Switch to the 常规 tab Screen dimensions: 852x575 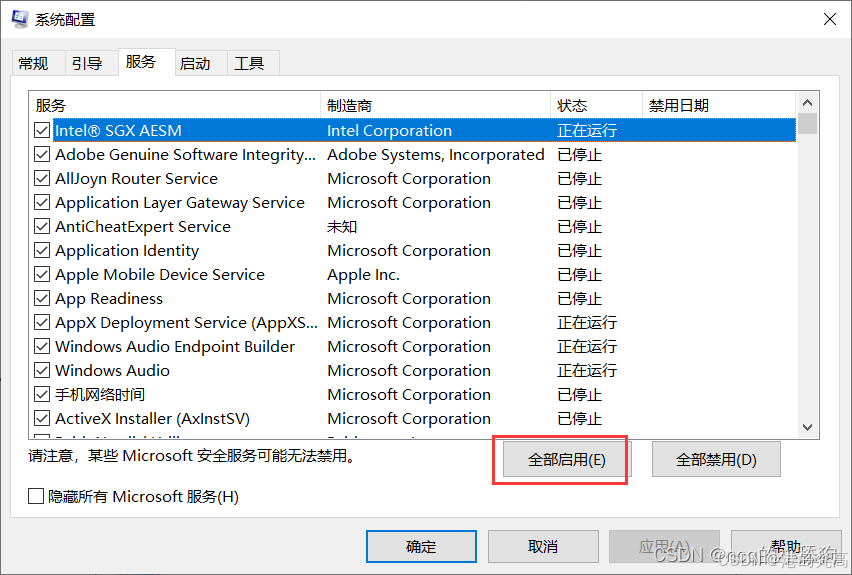click(33, 64)
